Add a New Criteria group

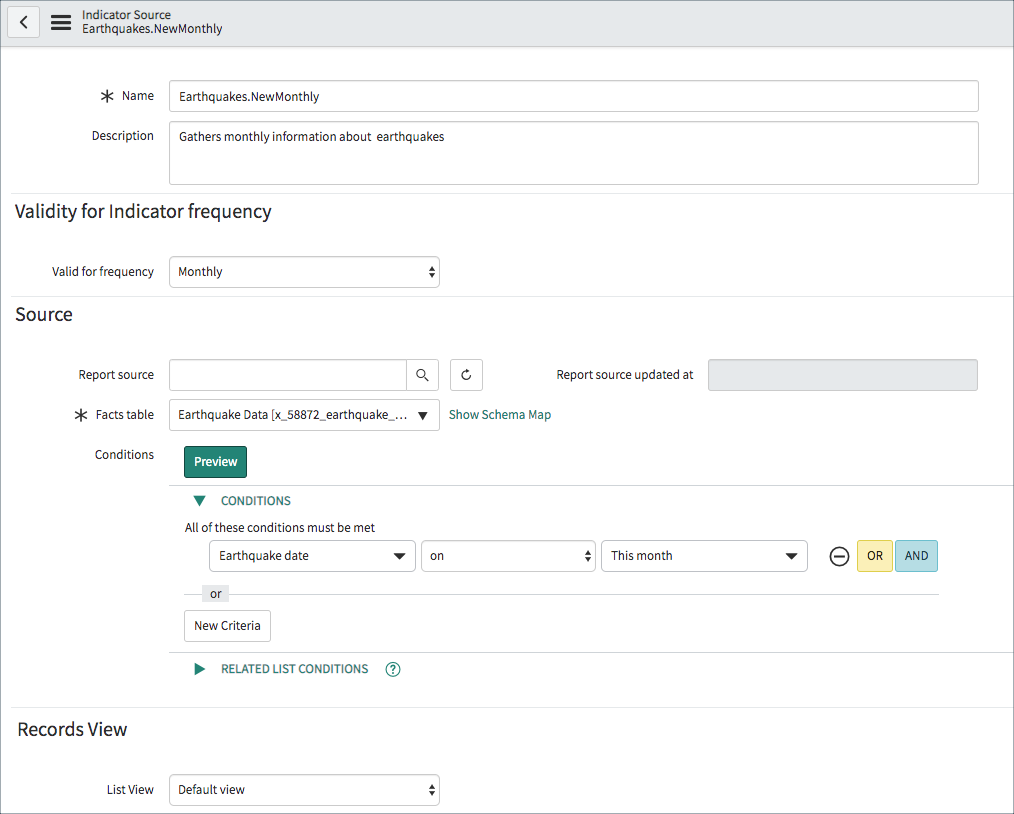click(x=227, y=625)
